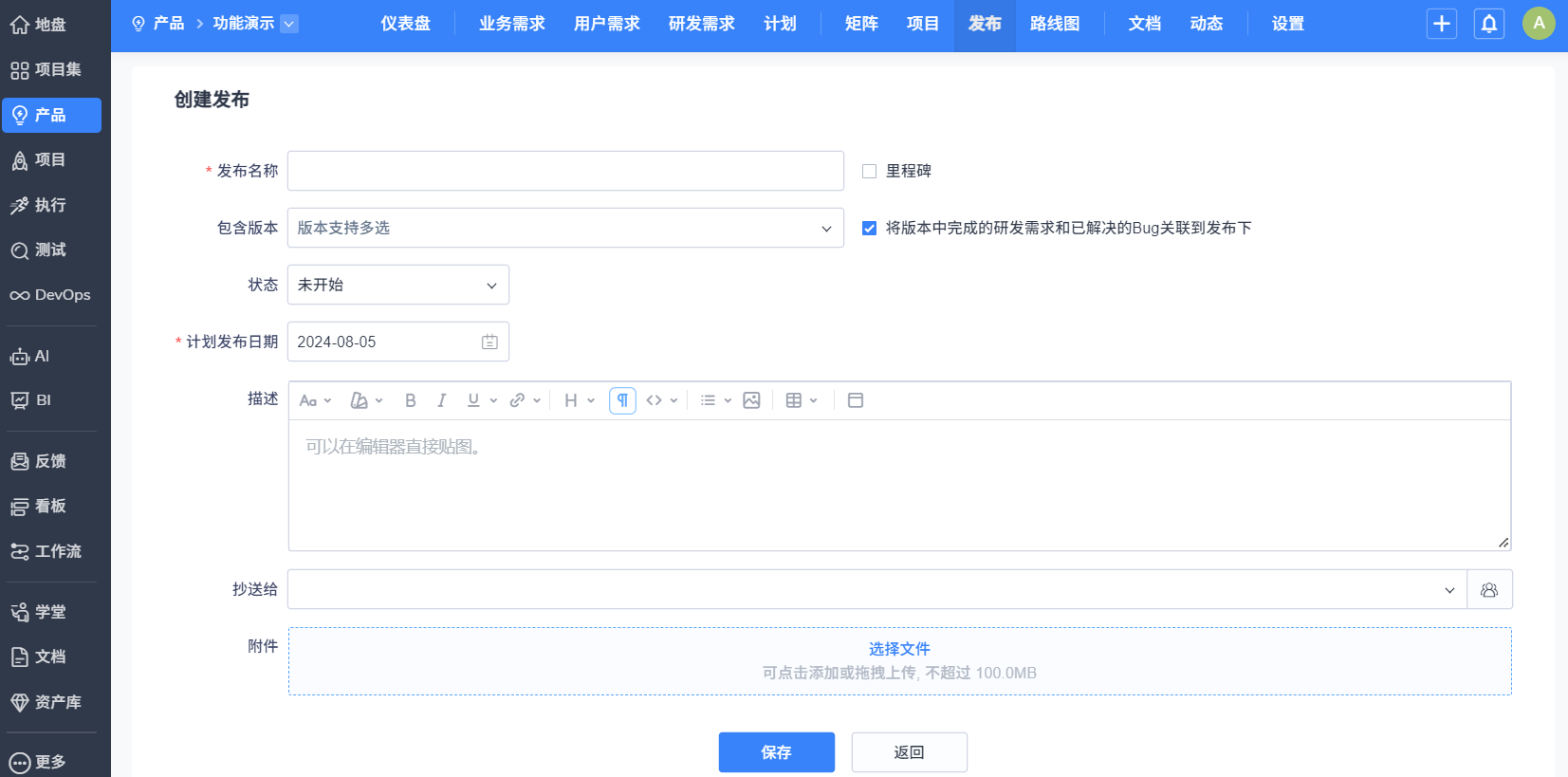Click the Bold icon in description editor
Viewport: 1568px width, 777px height.
410,400
